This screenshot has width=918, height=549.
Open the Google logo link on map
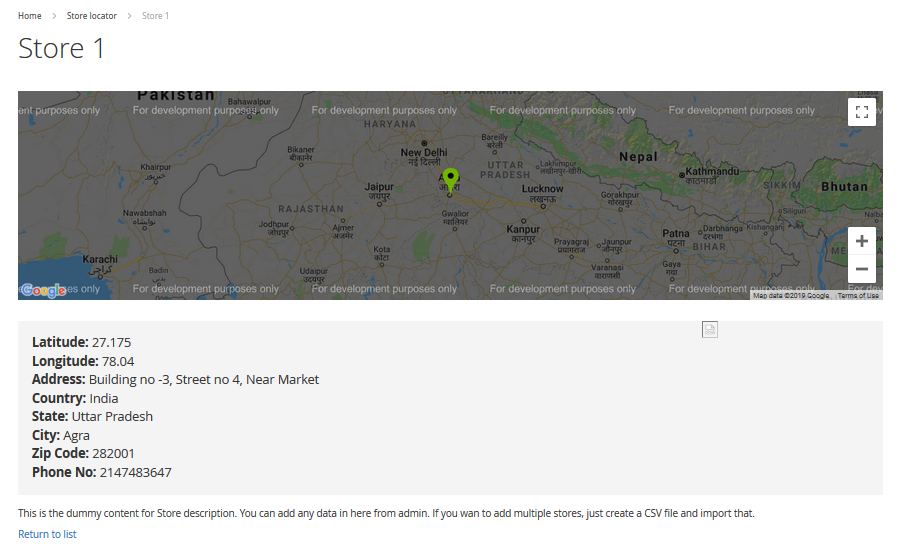pyautogui.click(x=43, y=290)
